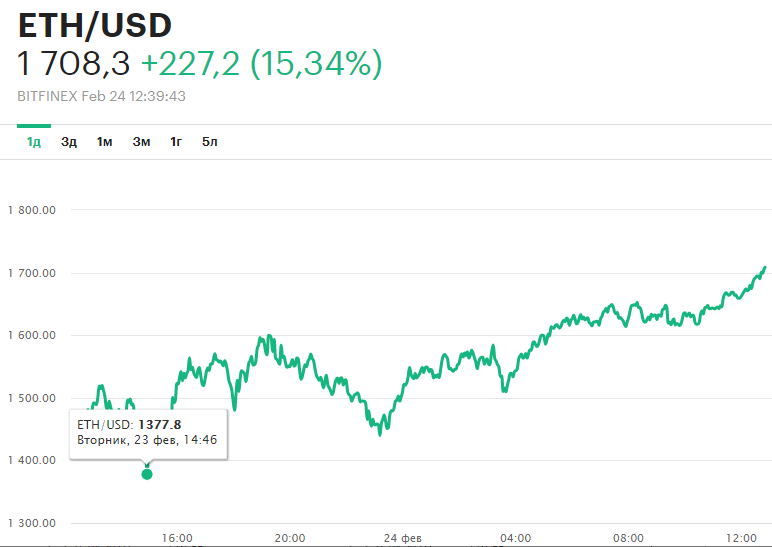Click the ETH/USD pair title
Viewport: 772px width, 547px height.
pos(95,26)
